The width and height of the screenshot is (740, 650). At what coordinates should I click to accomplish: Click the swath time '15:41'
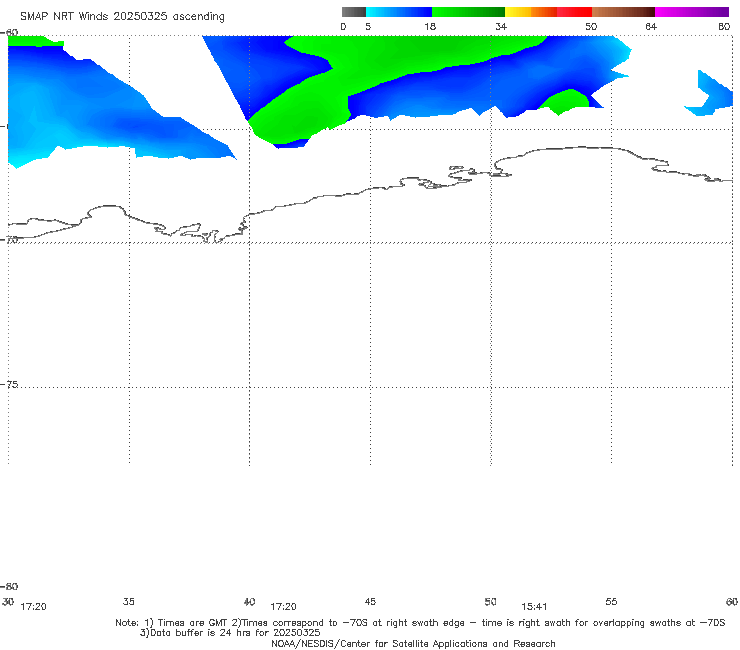tap(534, 607)
